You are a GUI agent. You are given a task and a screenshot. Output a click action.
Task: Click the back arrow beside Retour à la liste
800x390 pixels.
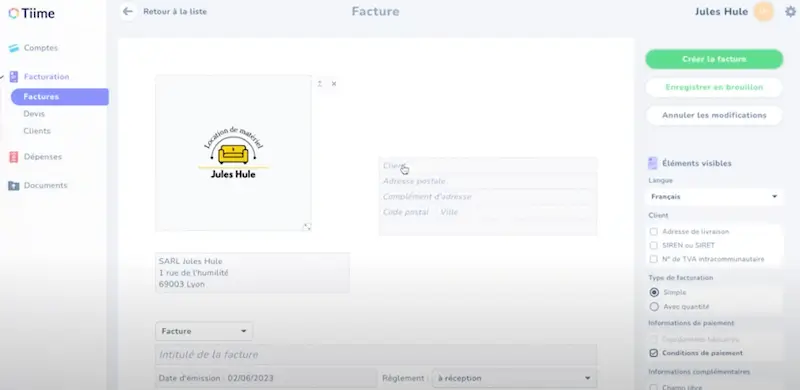(x=128, y=11)
